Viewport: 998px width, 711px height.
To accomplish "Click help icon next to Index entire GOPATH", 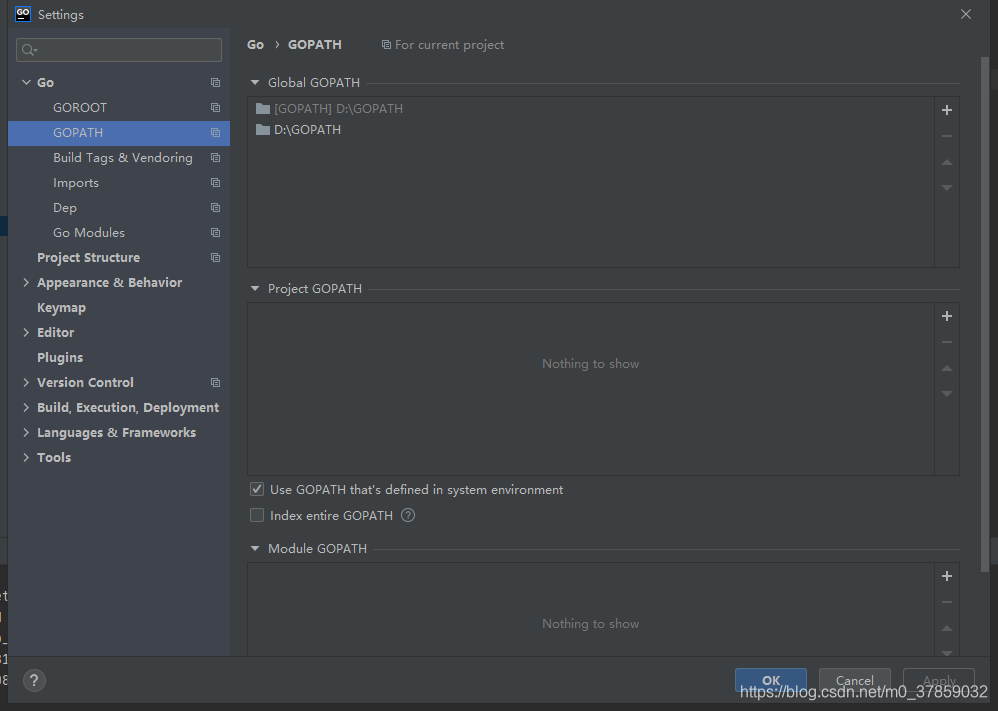I will click(408, 516).
